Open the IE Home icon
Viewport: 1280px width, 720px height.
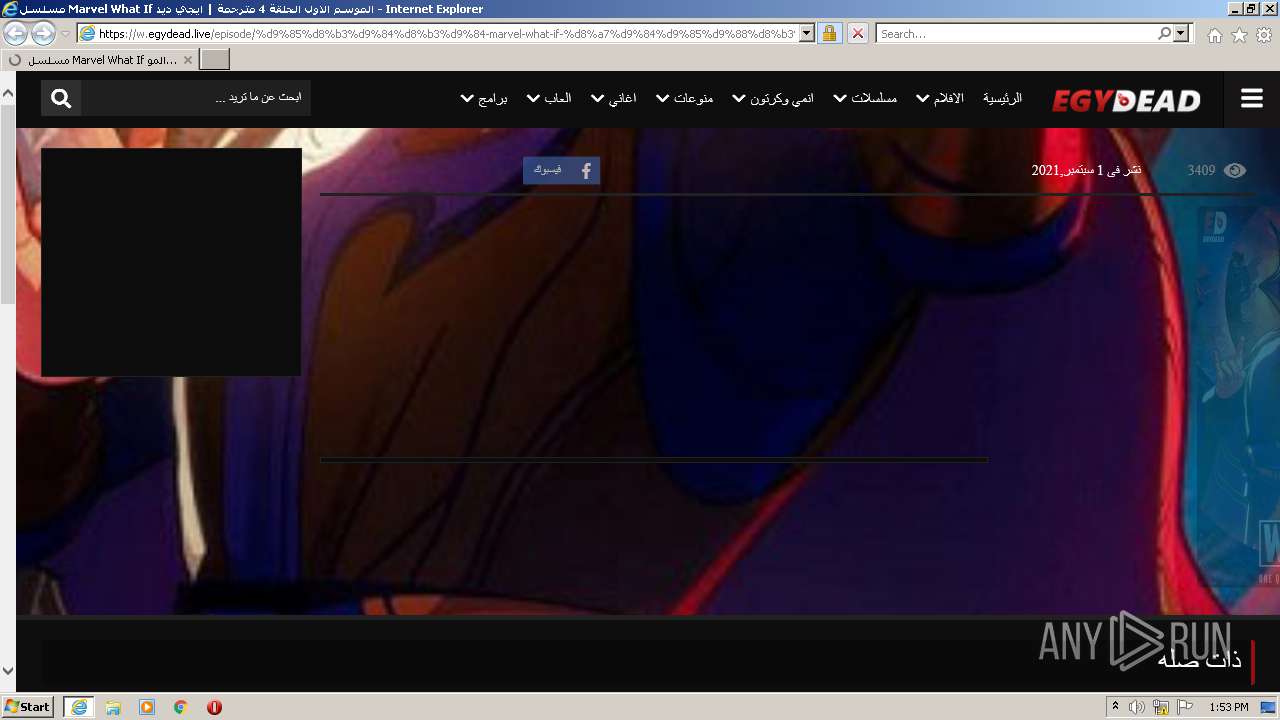coord(1214,35)
